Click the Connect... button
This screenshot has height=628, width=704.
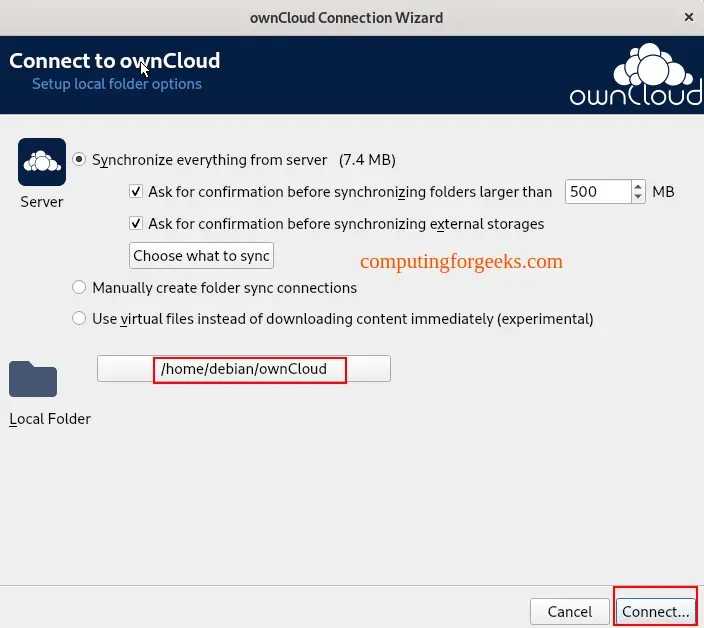[656, 611]
